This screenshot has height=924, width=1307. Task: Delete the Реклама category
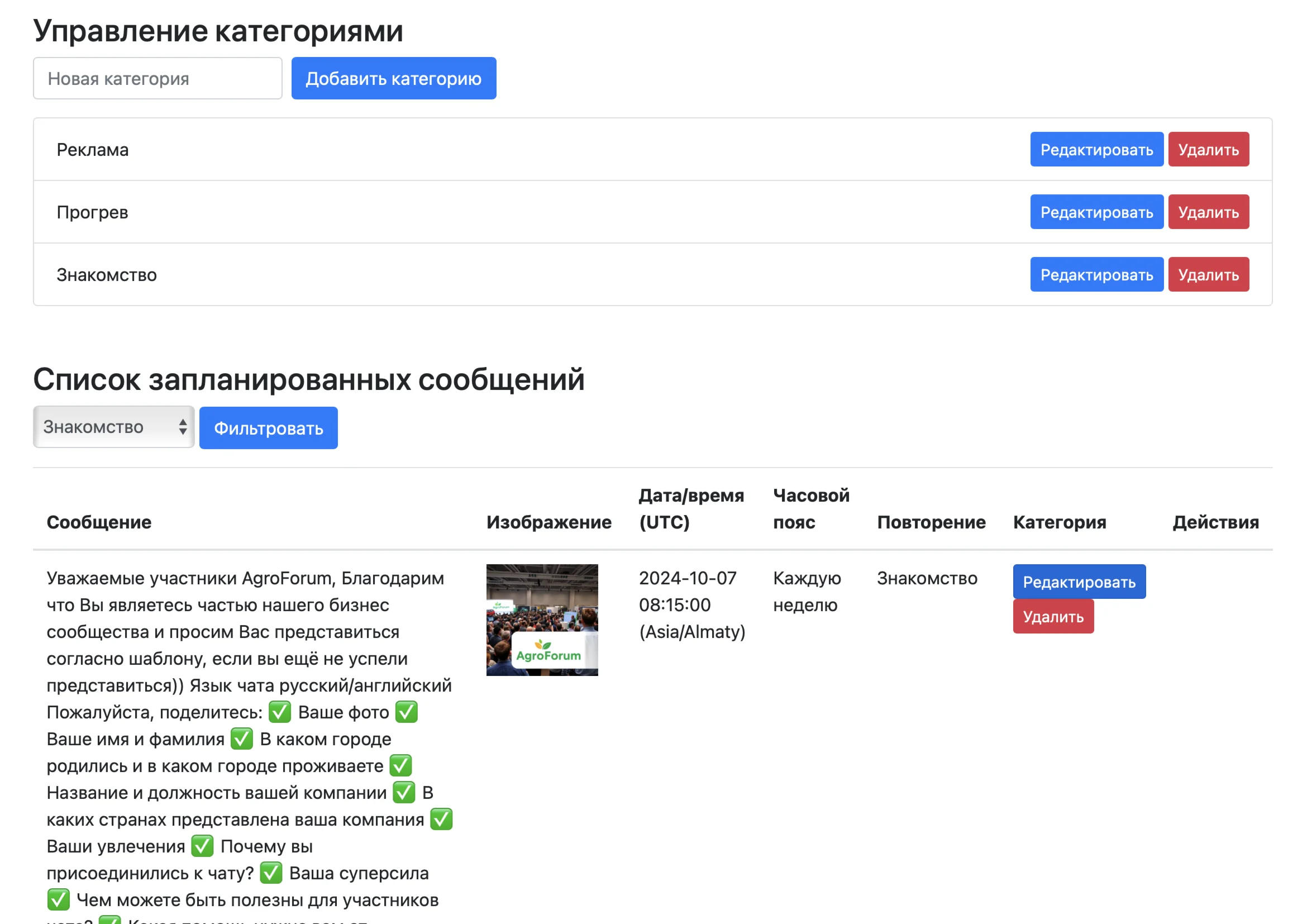pos(1208,149)
